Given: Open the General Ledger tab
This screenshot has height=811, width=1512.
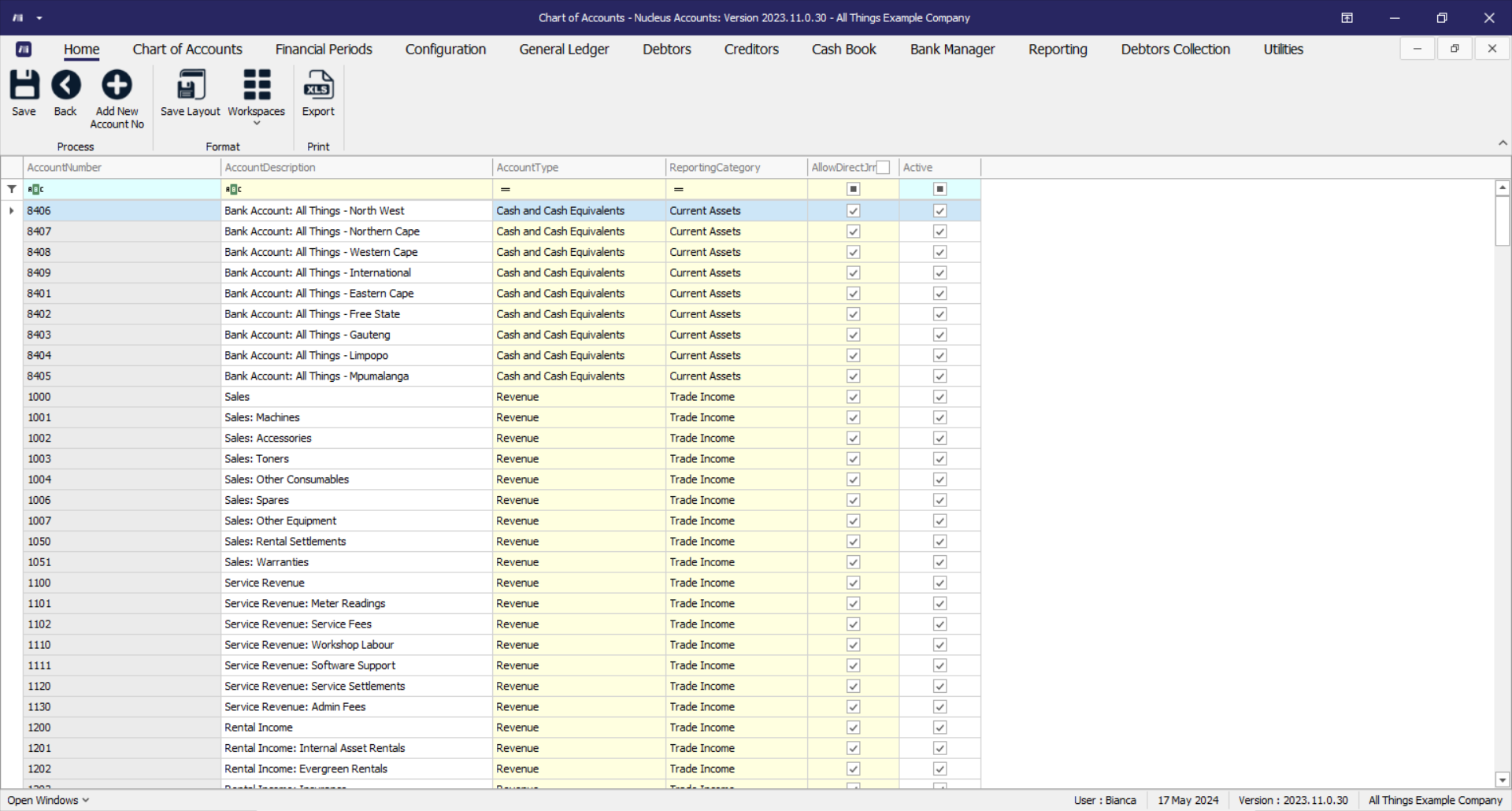Looking at the screenshot, I should [564, 49].
